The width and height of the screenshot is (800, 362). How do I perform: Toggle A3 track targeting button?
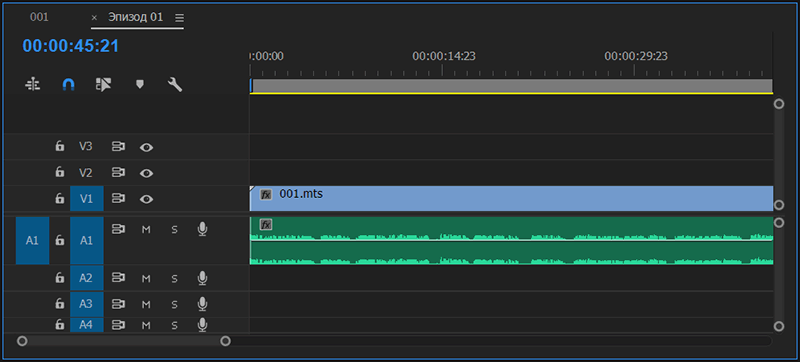click(87, 304)
